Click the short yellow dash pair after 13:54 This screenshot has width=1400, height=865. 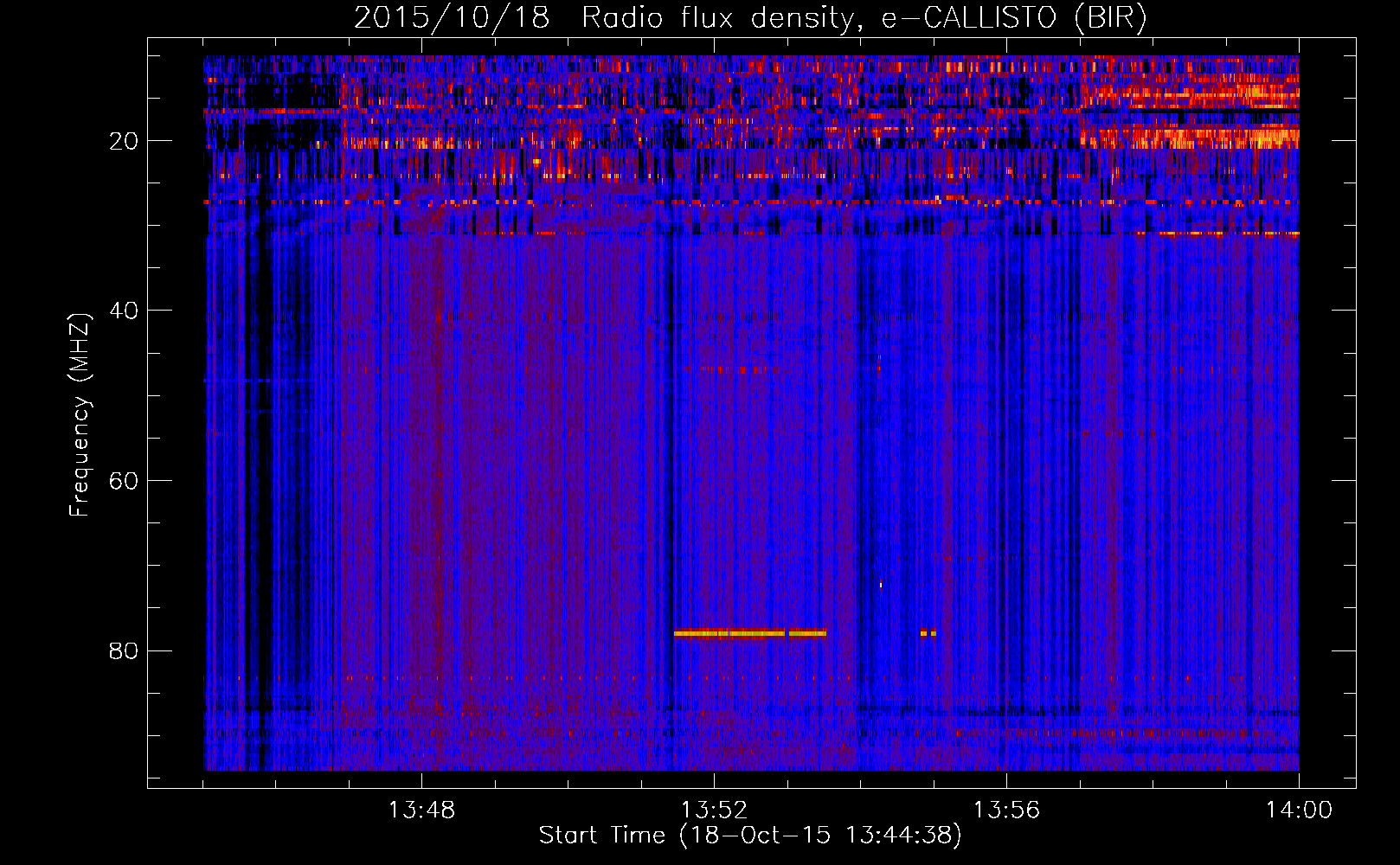coord(928,633)
